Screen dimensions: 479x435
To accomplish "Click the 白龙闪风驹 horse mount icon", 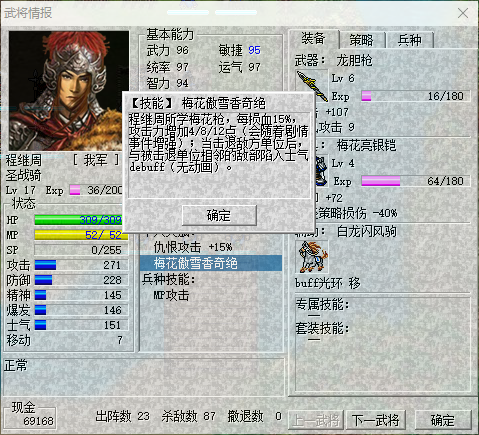I will pos(312,257).
